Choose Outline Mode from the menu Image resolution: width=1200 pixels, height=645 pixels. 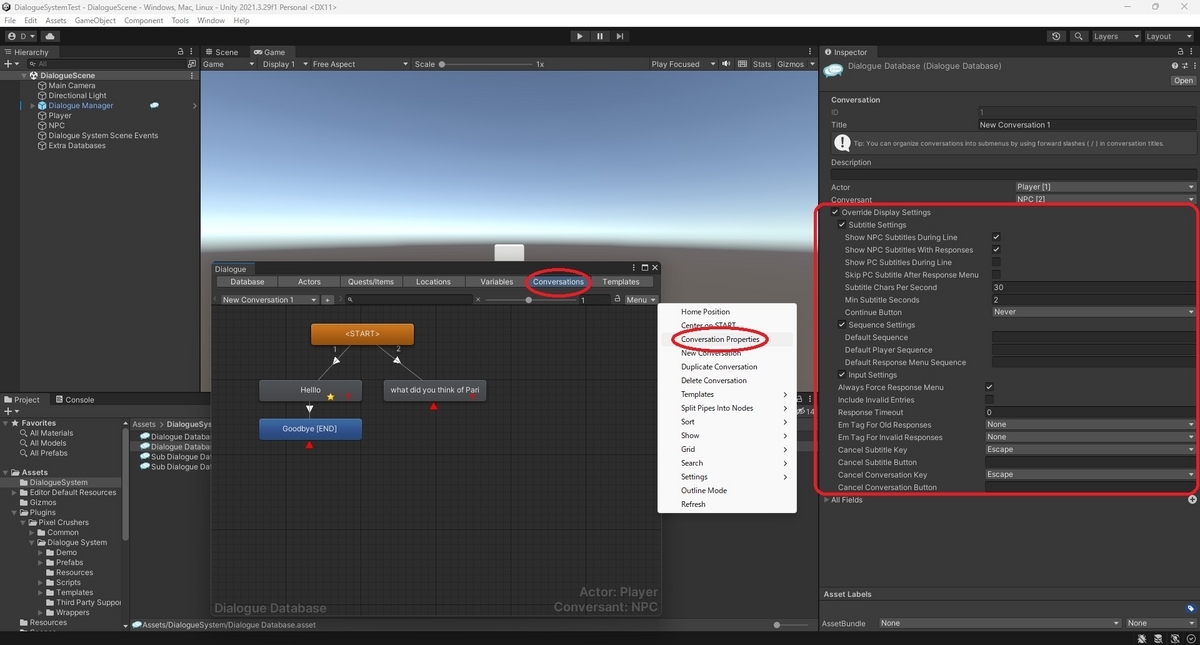pyautogui.click(x=704, y=490)
